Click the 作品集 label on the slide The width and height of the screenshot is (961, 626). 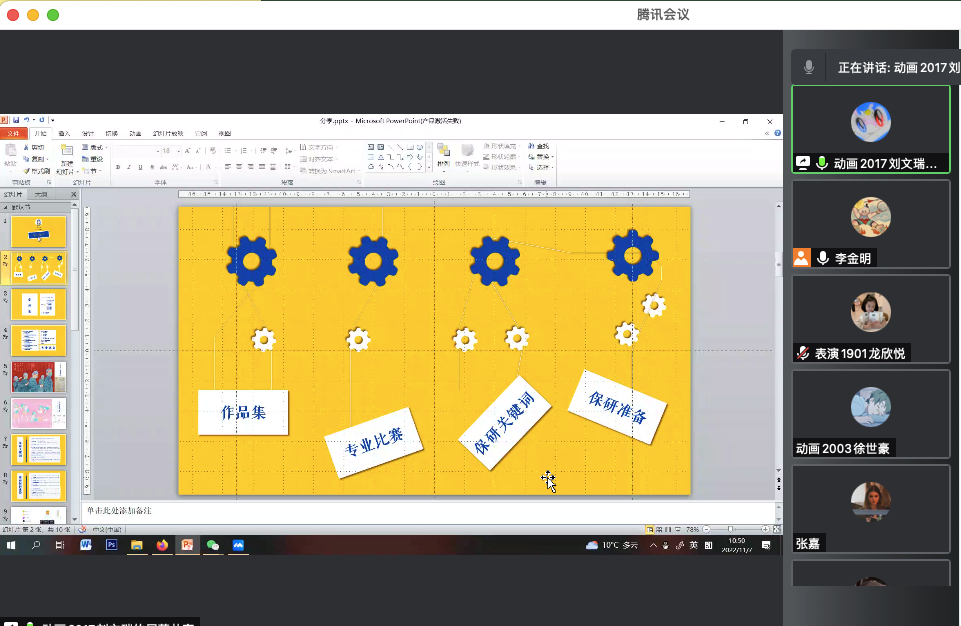click(243, 412)
